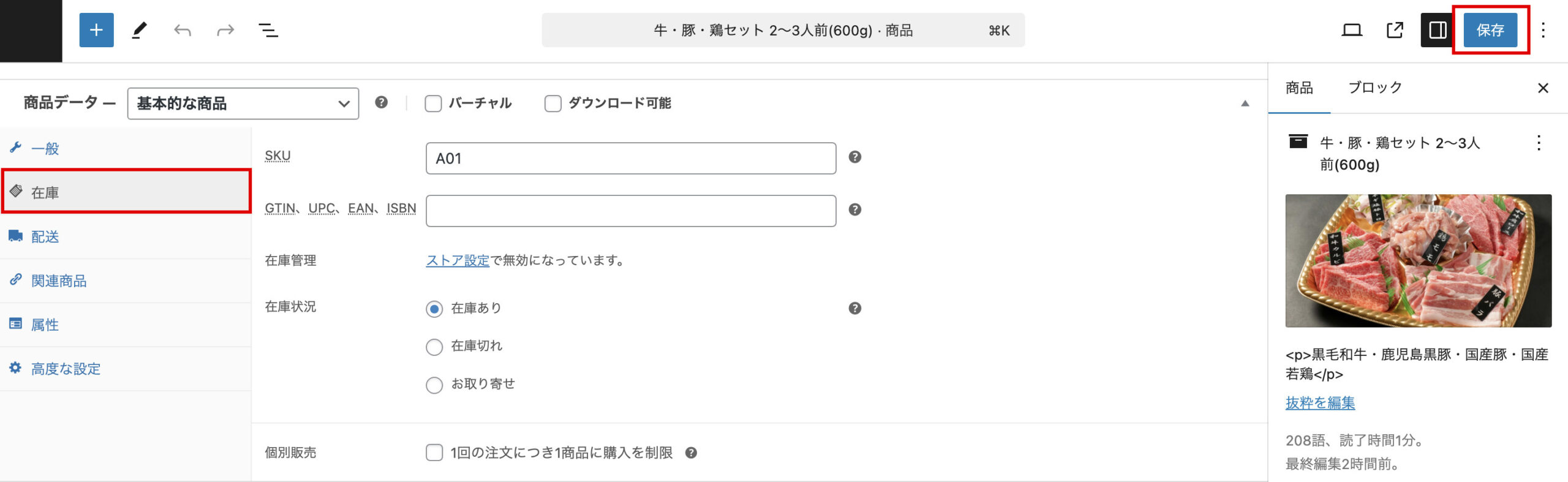The image size is (1568, 482).
Task: Select the 在庫切れ radio button
Action: point(434,347)
